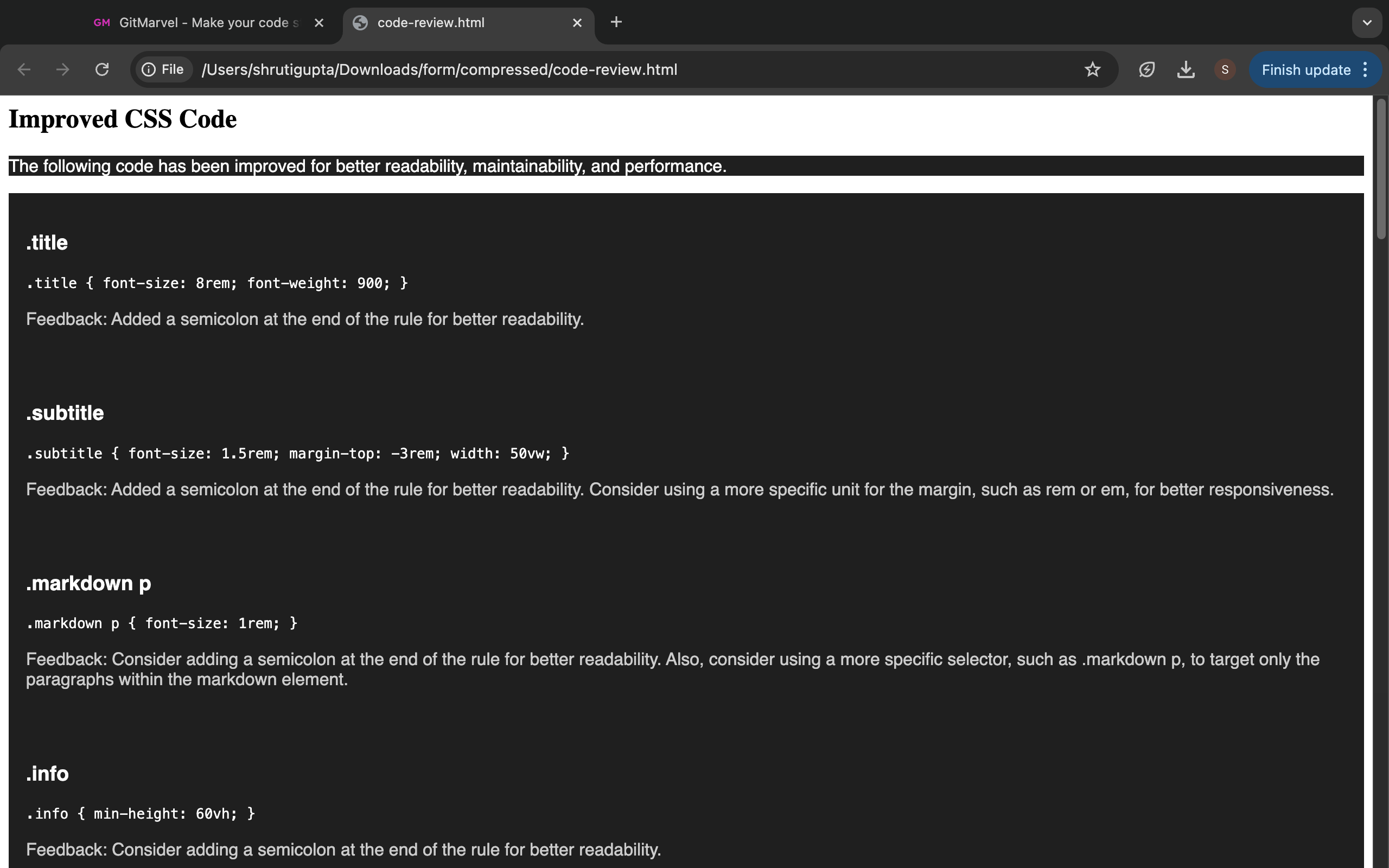
Task: Click the forward navigation arrow
Action: (62, 69)
